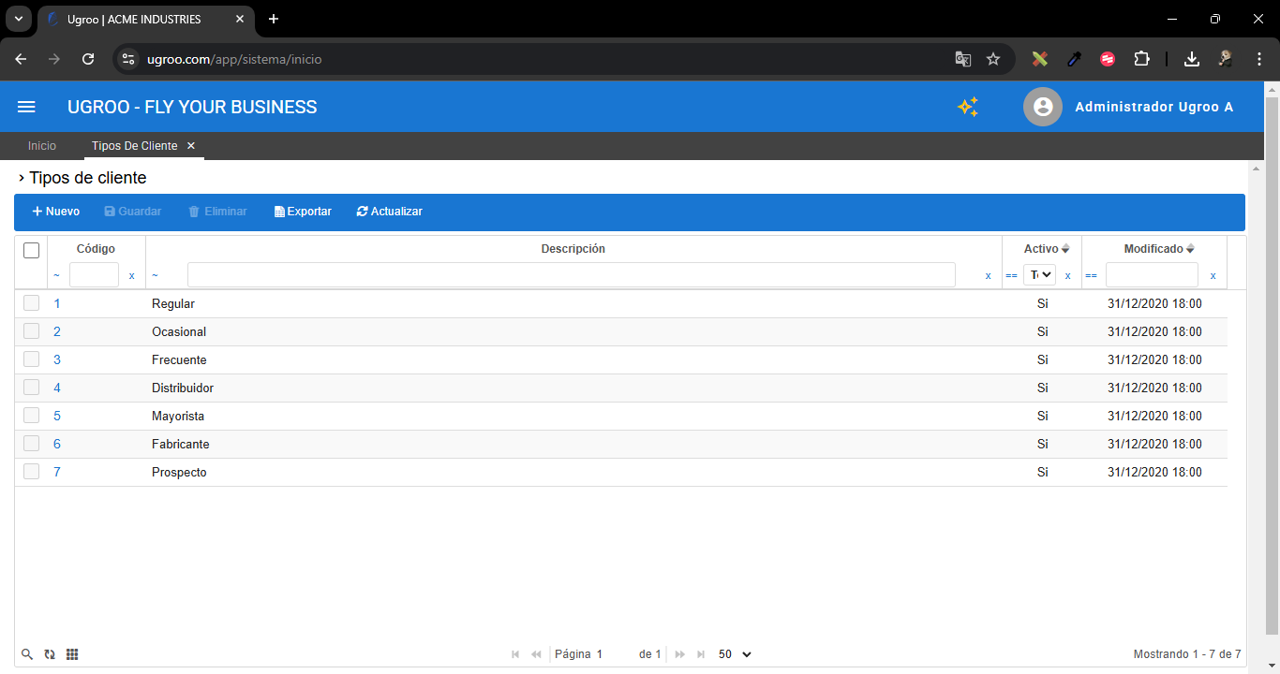Select the Mayorista row checkbox
Screen dimensions: 1280x674
pyautogui.click(x=31, y=415)
